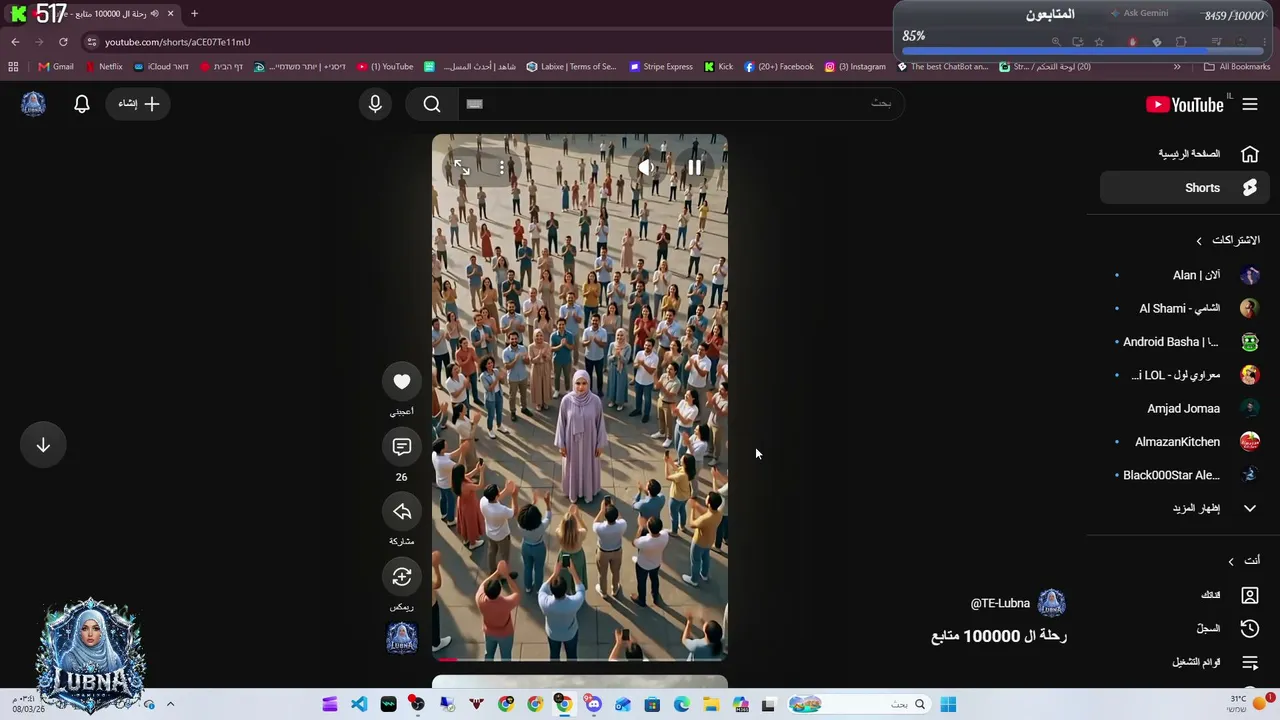Open the Gmail bookmark
The image size is (1280, 720).
click(x=55, y=67)
